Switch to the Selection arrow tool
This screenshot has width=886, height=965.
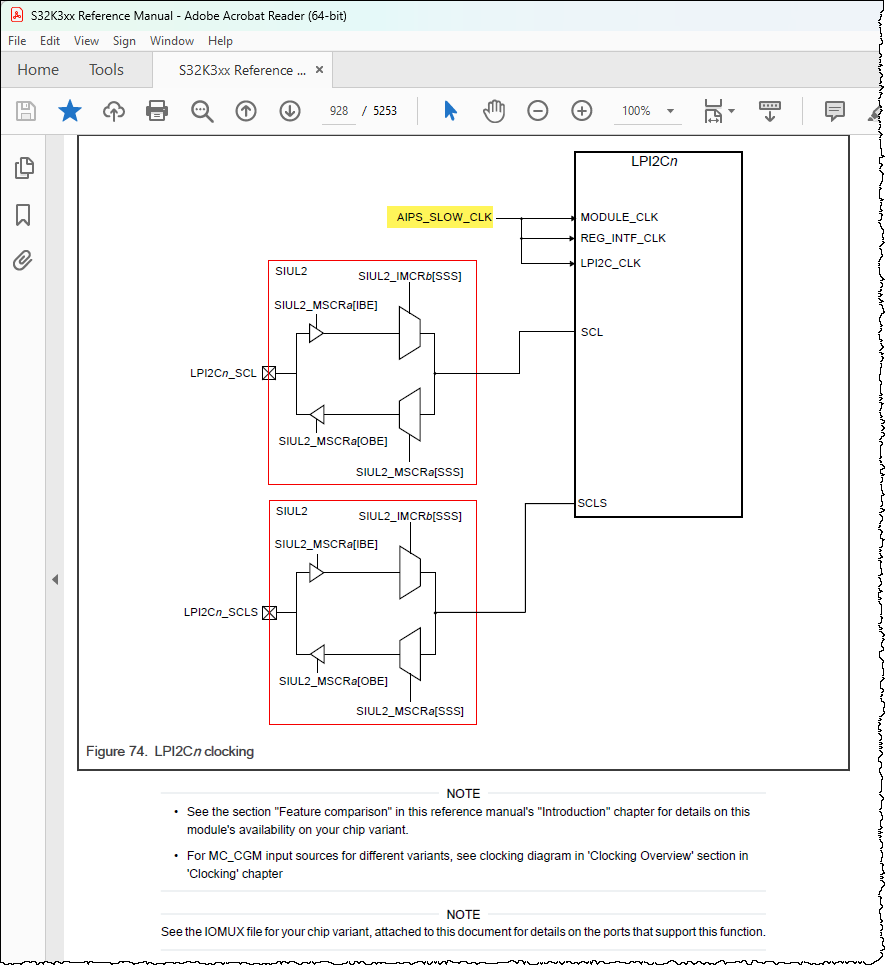[450, 111]
